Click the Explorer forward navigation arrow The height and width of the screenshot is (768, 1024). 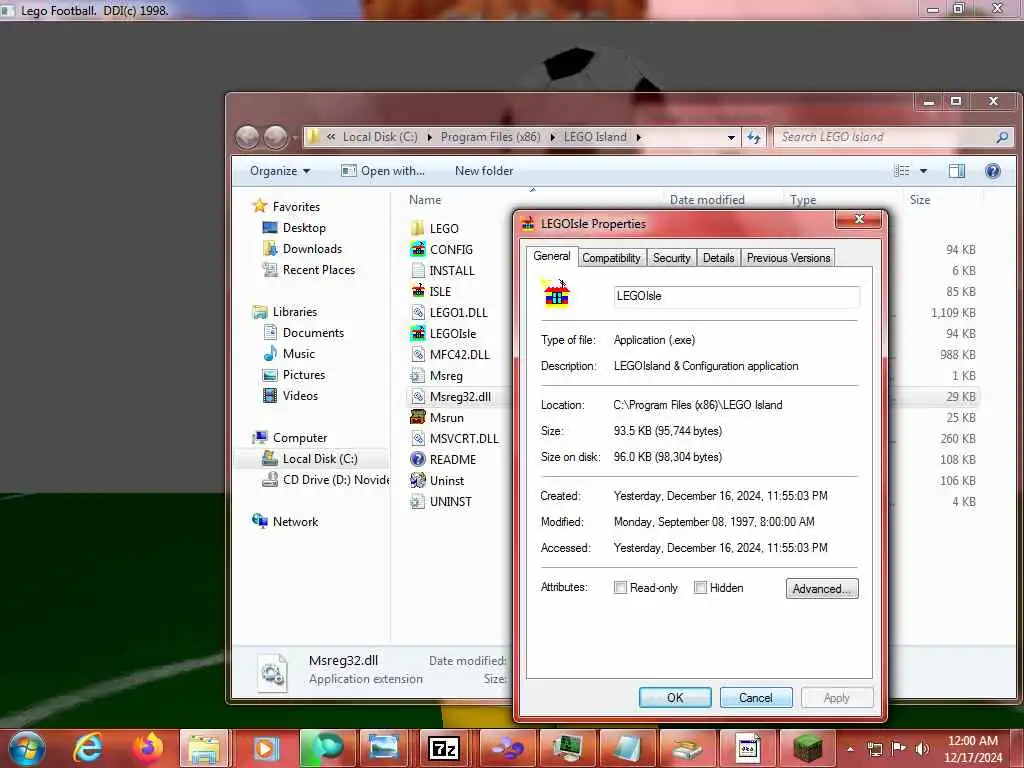[x=275, y=137]
